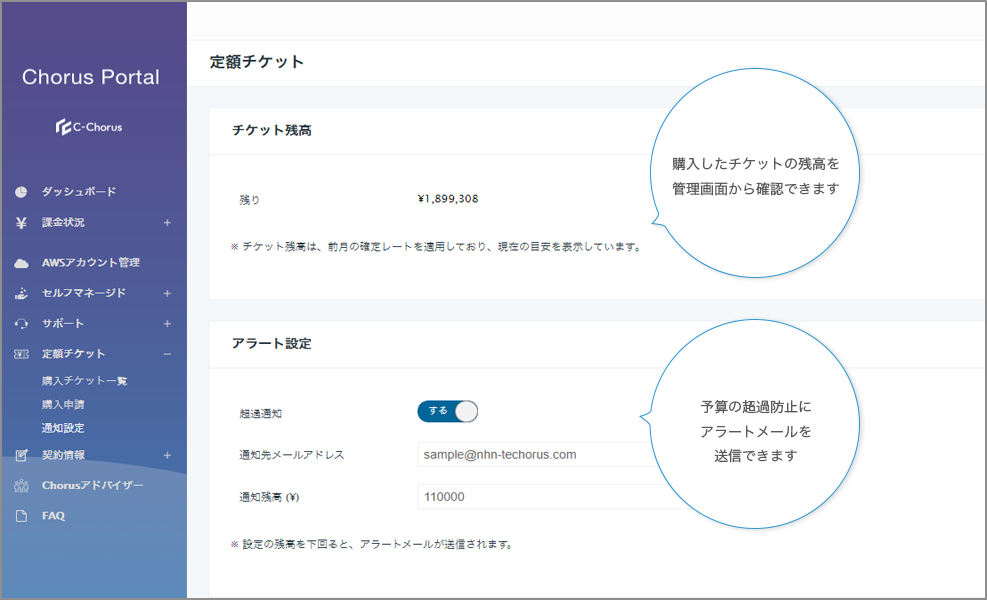Click the note starting ※ 設定の残高を下回ると
Viewport: 987px width, 600px height.
pos(372,544)
